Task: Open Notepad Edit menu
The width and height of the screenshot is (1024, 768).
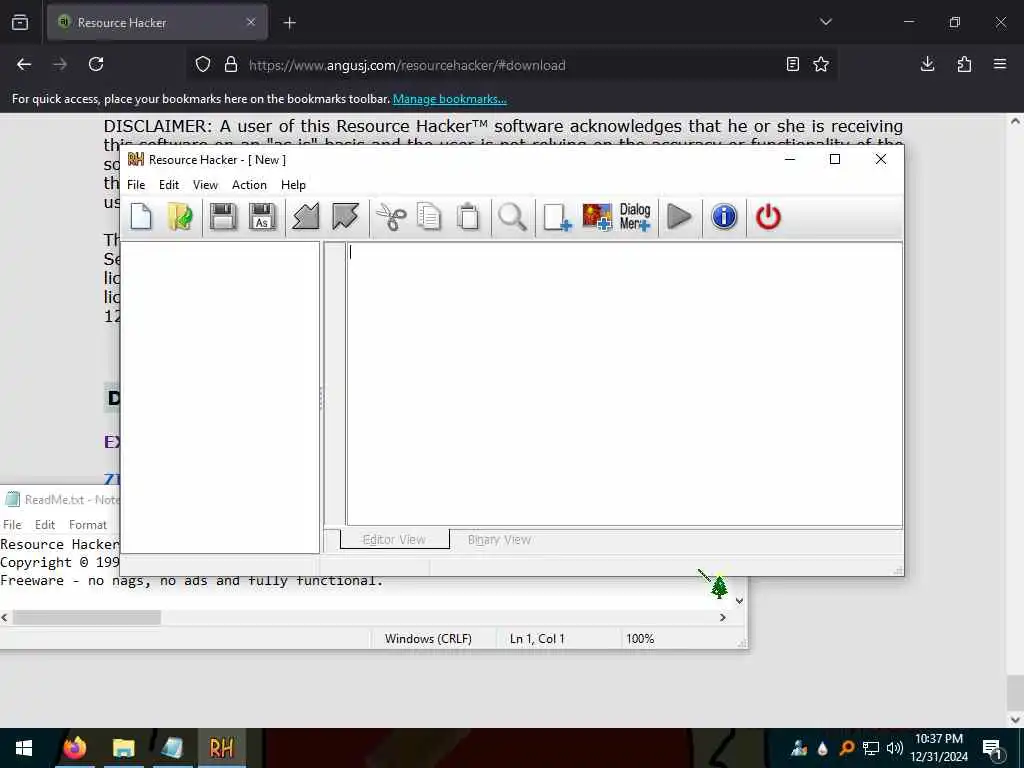Action: [45, 524]
